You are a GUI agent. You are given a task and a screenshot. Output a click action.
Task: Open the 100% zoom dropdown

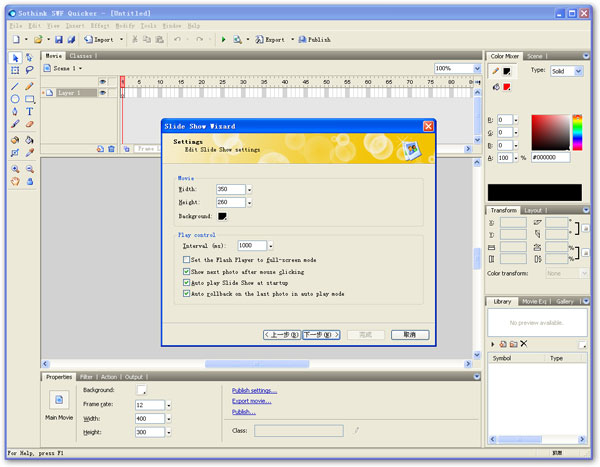click(x=477, y=69)
